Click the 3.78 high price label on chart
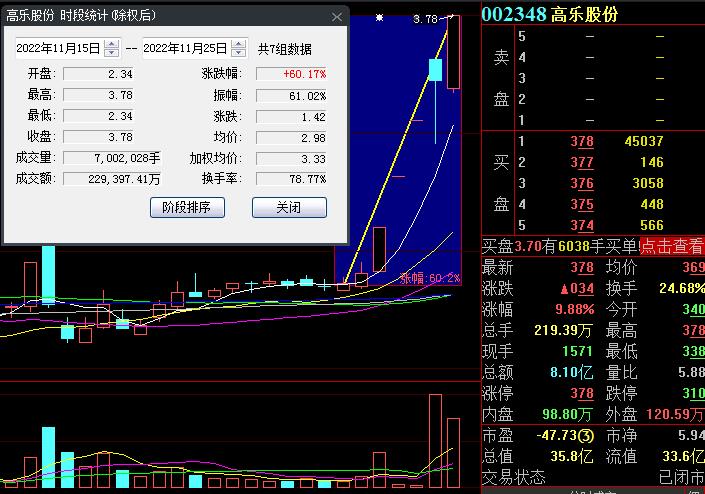This screenshot has height=494, width=705. pos(425,18)
